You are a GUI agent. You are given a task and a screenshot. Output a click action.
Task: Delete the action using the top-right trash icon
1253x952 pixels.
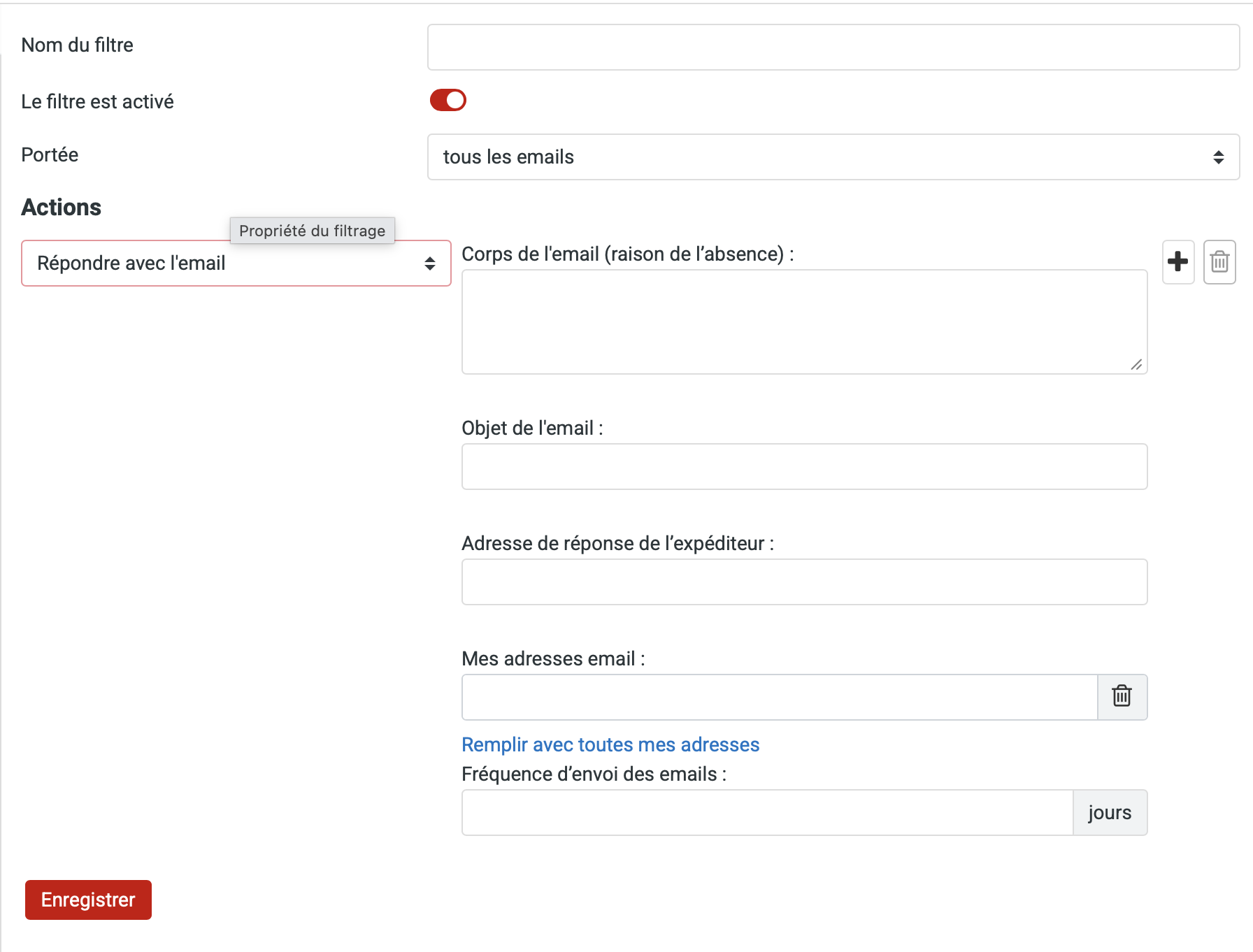[x=1219, y=261]
